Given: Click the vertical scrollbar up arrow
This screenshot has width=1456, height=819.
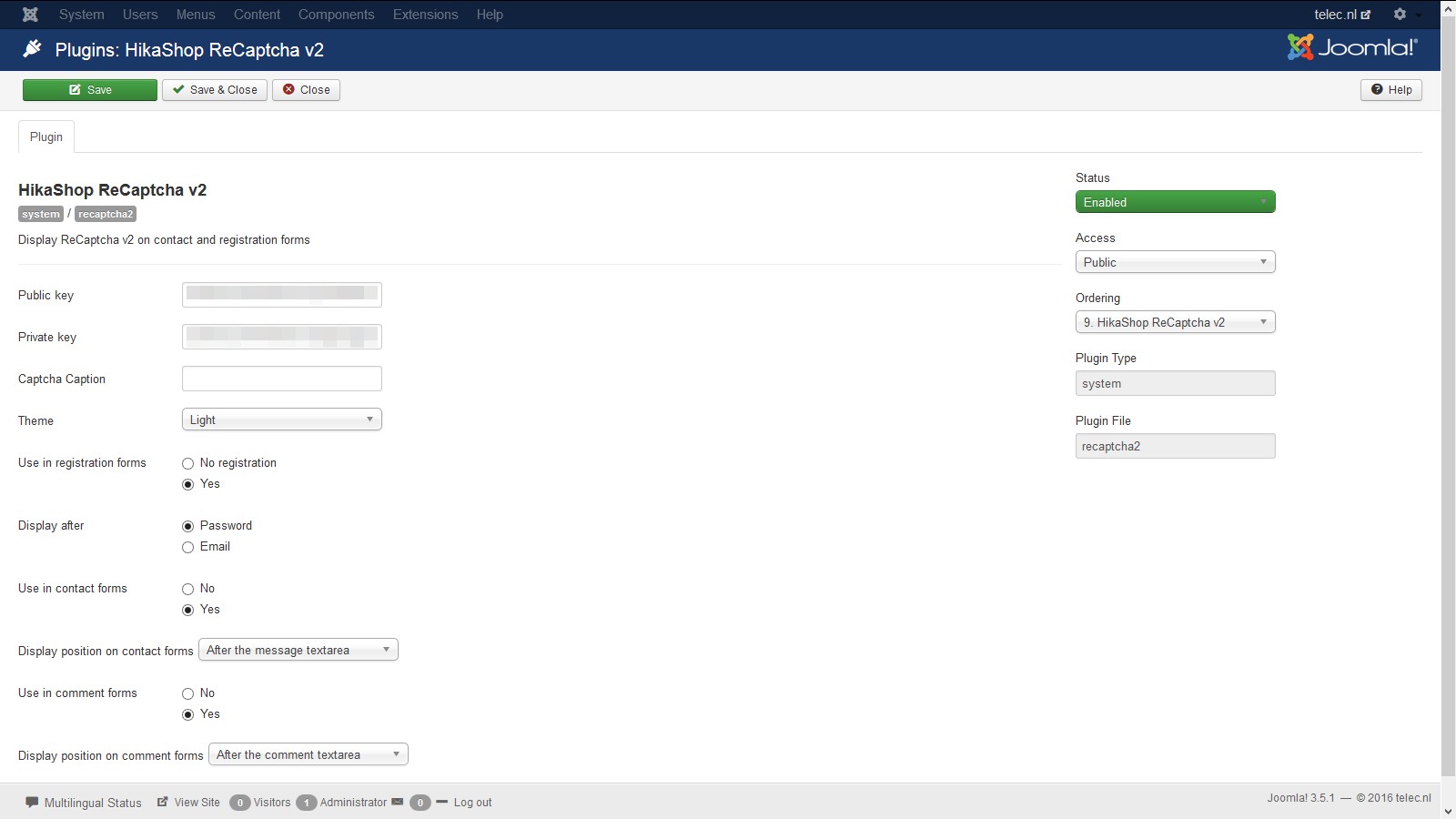Looking at the screenshot, I should (x=1449, y=7).
